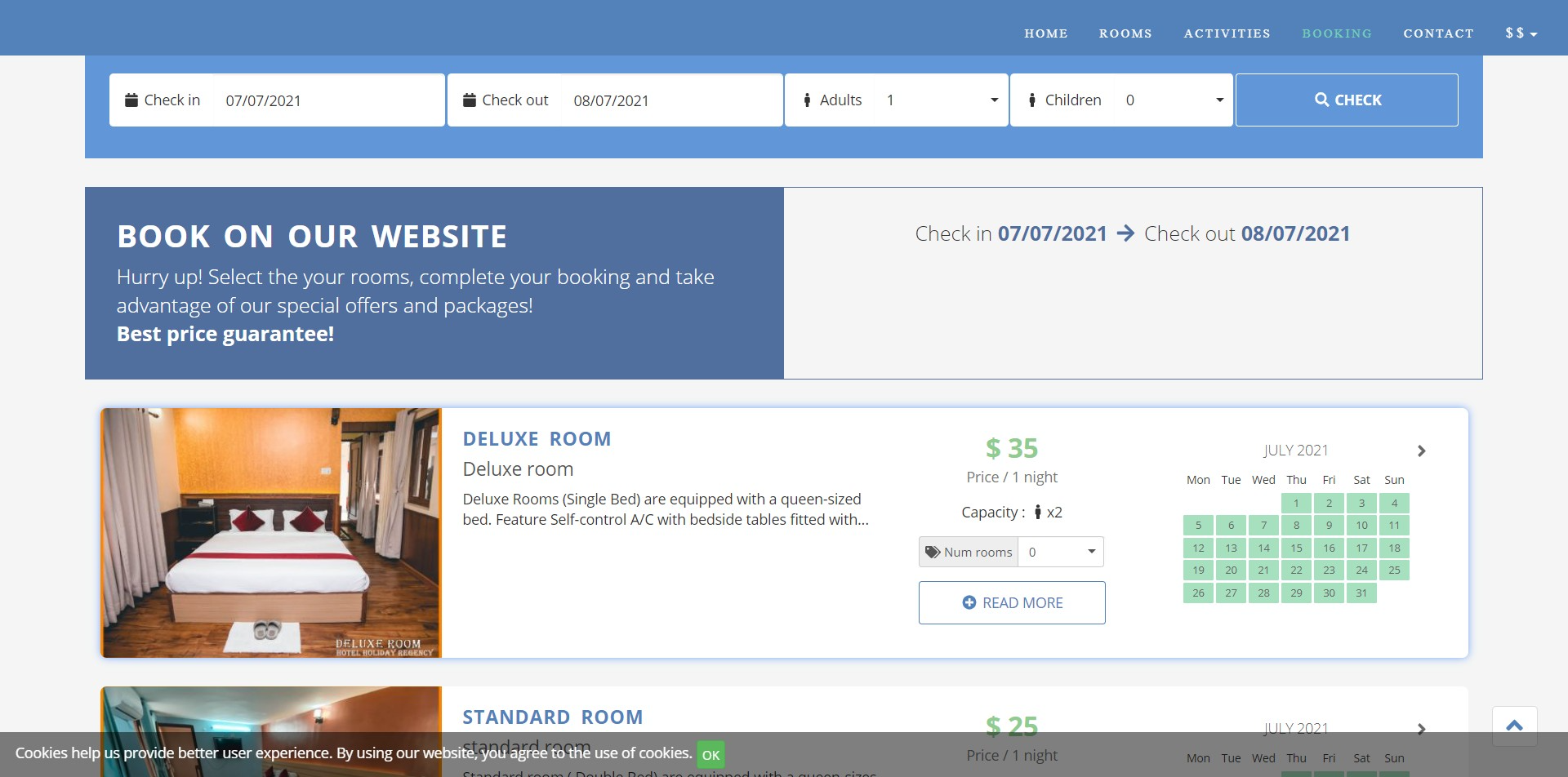This screenshot has height=777, width=1568.
Task: Click the Num rooms tag icon
Action: point(933,552)
